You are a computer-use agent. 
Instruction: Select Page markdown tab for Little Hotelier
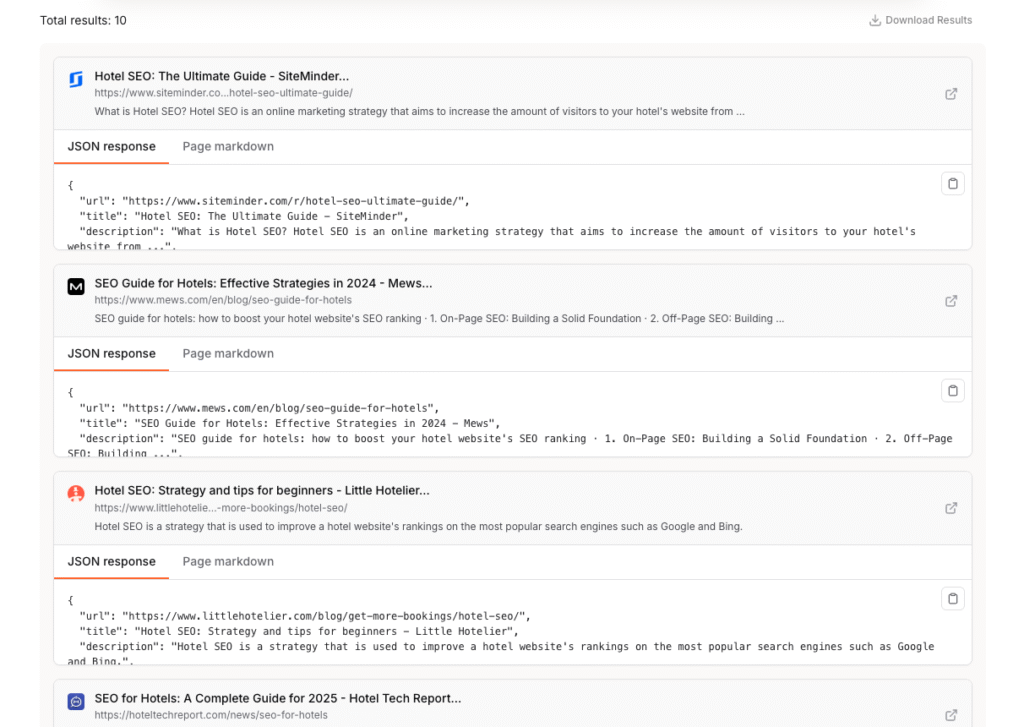(228, 562)
